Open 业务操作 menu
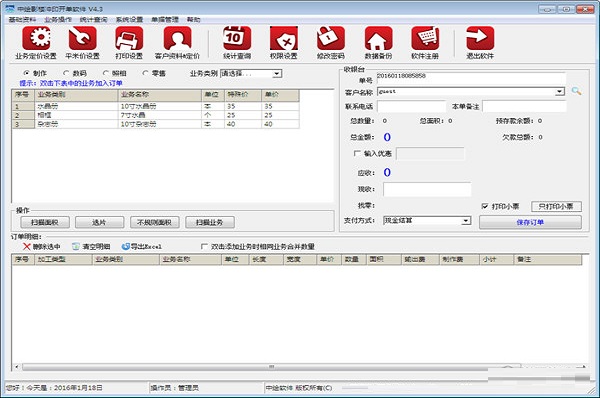This screenshot has height=398, width=600. click(x=58, y=20)
